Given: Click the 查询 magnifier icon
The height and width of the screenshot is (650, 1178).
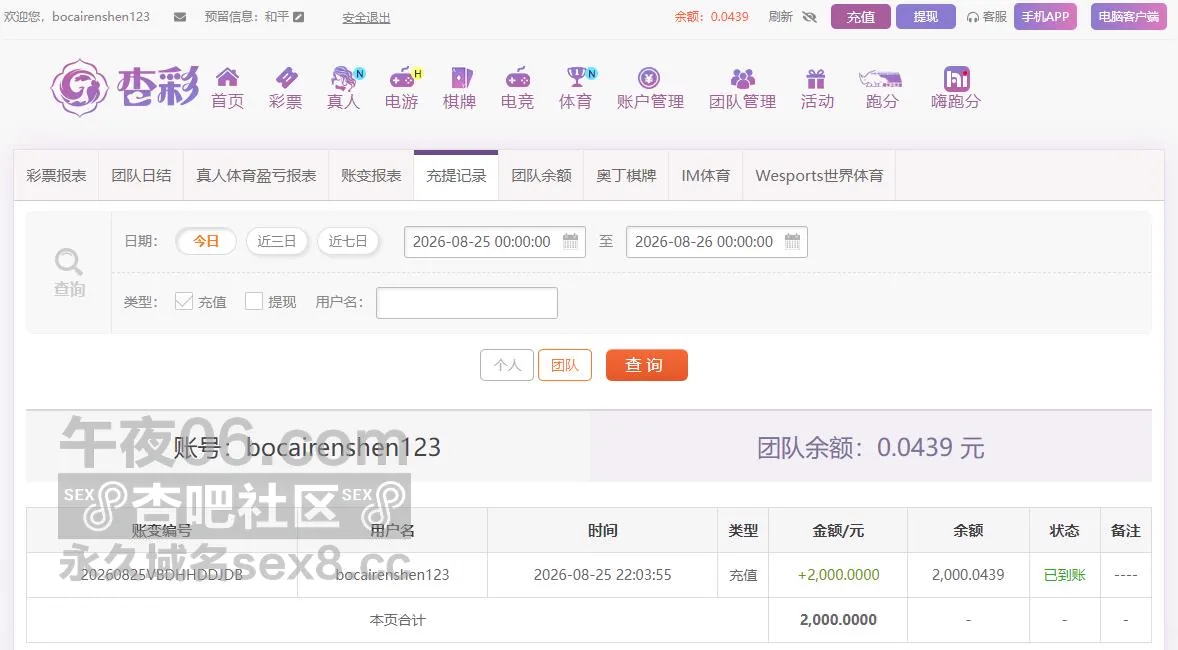Looking at the screenshot, I should [68, 262].
